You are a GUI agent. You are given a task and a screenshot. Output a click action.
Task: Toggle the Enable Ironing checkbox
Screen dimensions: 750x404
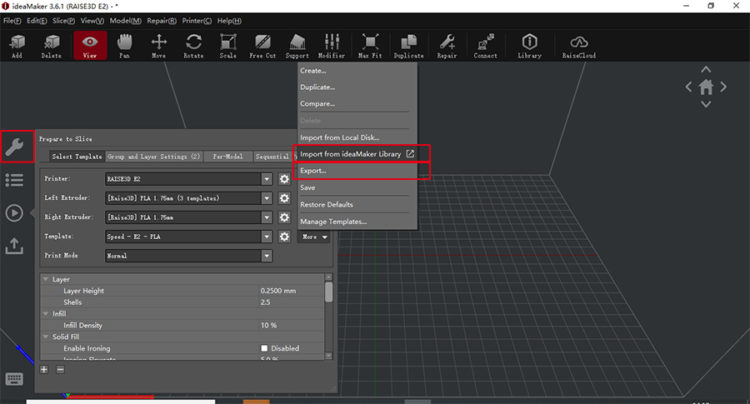(x=264, y=348)
